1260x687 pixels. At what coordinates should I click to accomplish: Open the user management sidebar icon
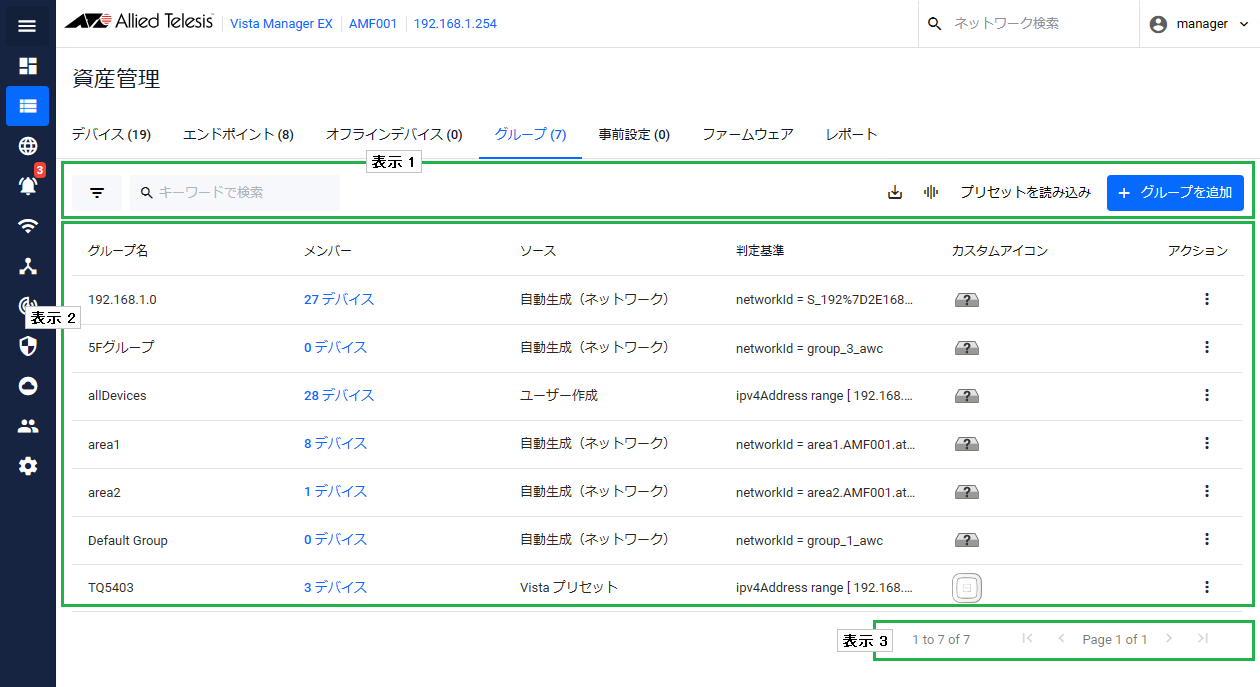point(28,426)
